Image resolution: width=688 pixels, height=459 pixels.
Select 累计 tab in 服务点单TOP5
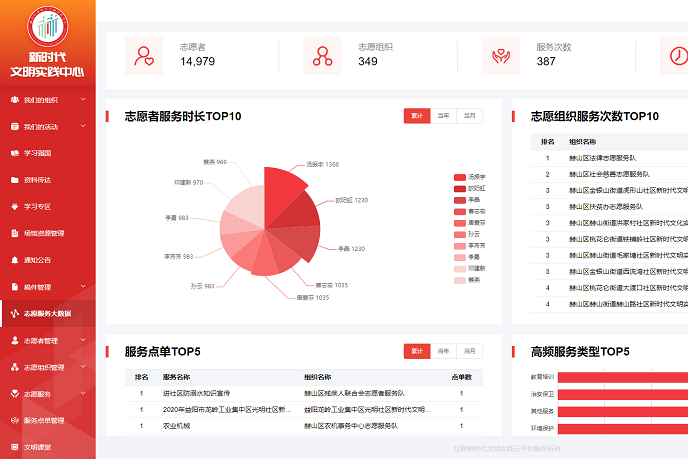[x=417, y=351]
